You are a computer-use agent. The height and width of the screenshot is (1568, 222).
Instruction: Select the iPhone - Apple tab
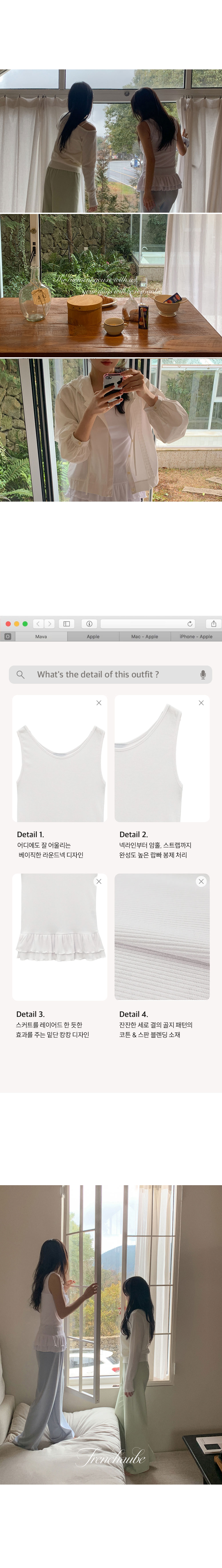click(196, 637)
